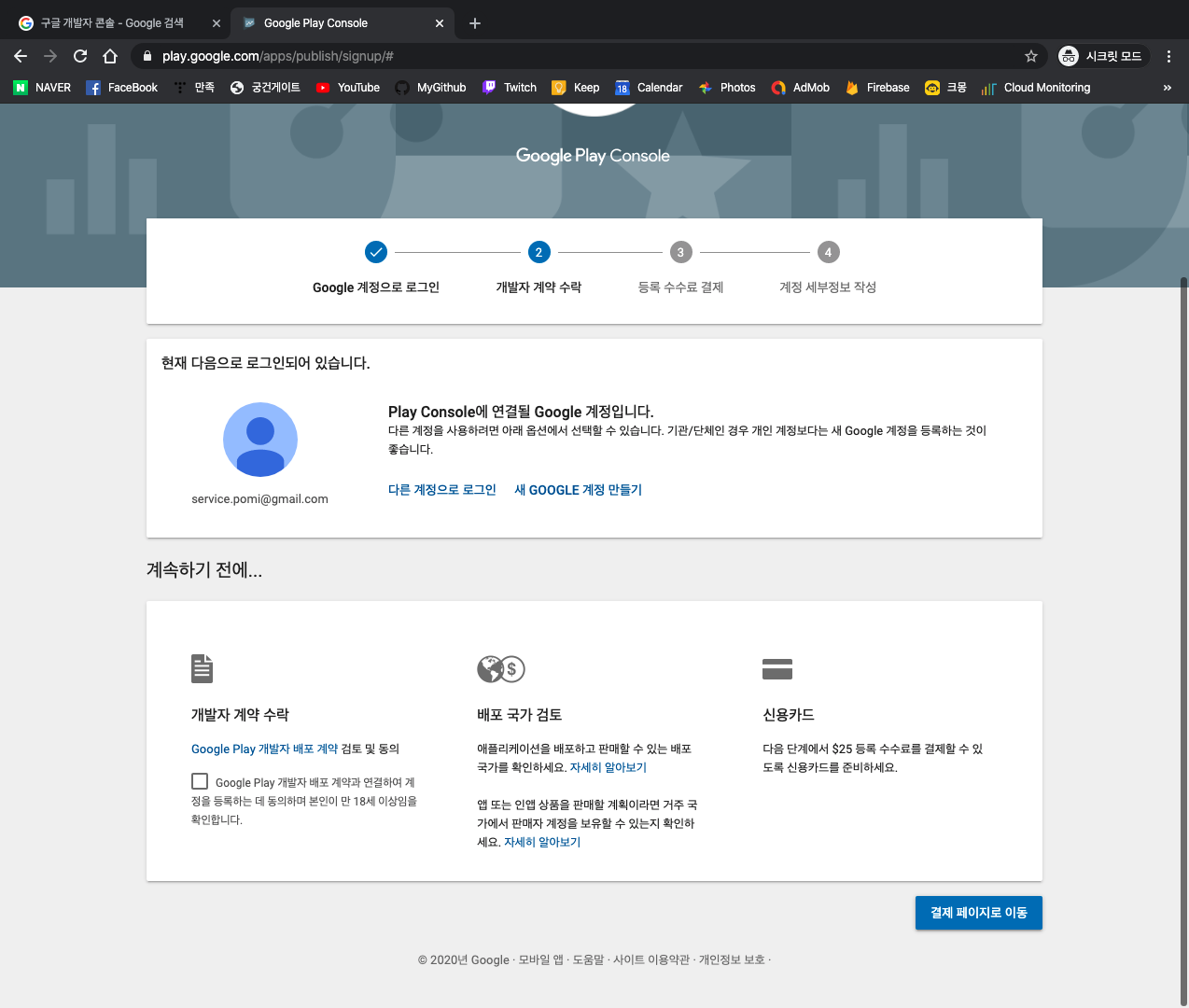
Task: Click the browser forward arrow
Action: [50, 56]
